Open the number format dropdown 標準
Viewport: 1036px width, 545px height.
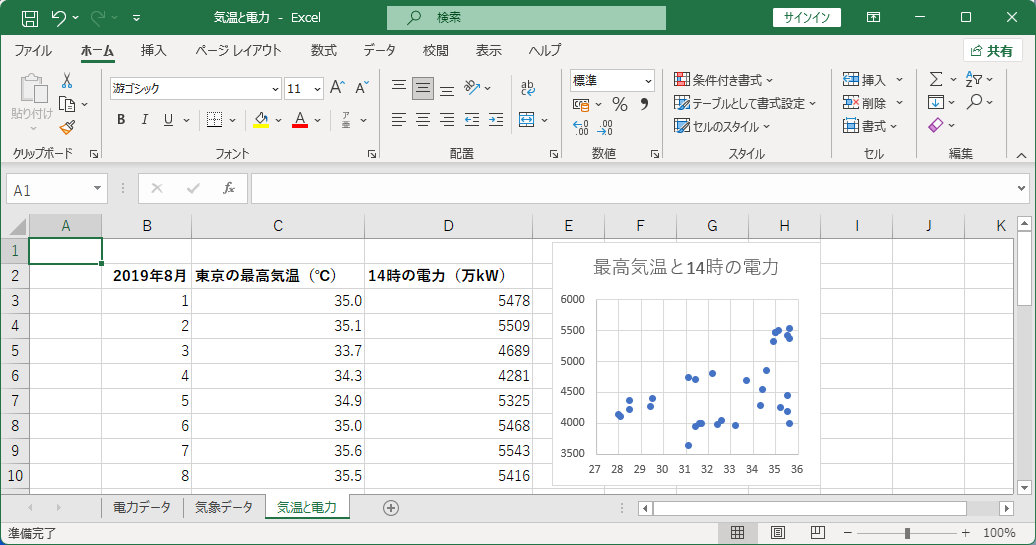[x=648, y=81]
